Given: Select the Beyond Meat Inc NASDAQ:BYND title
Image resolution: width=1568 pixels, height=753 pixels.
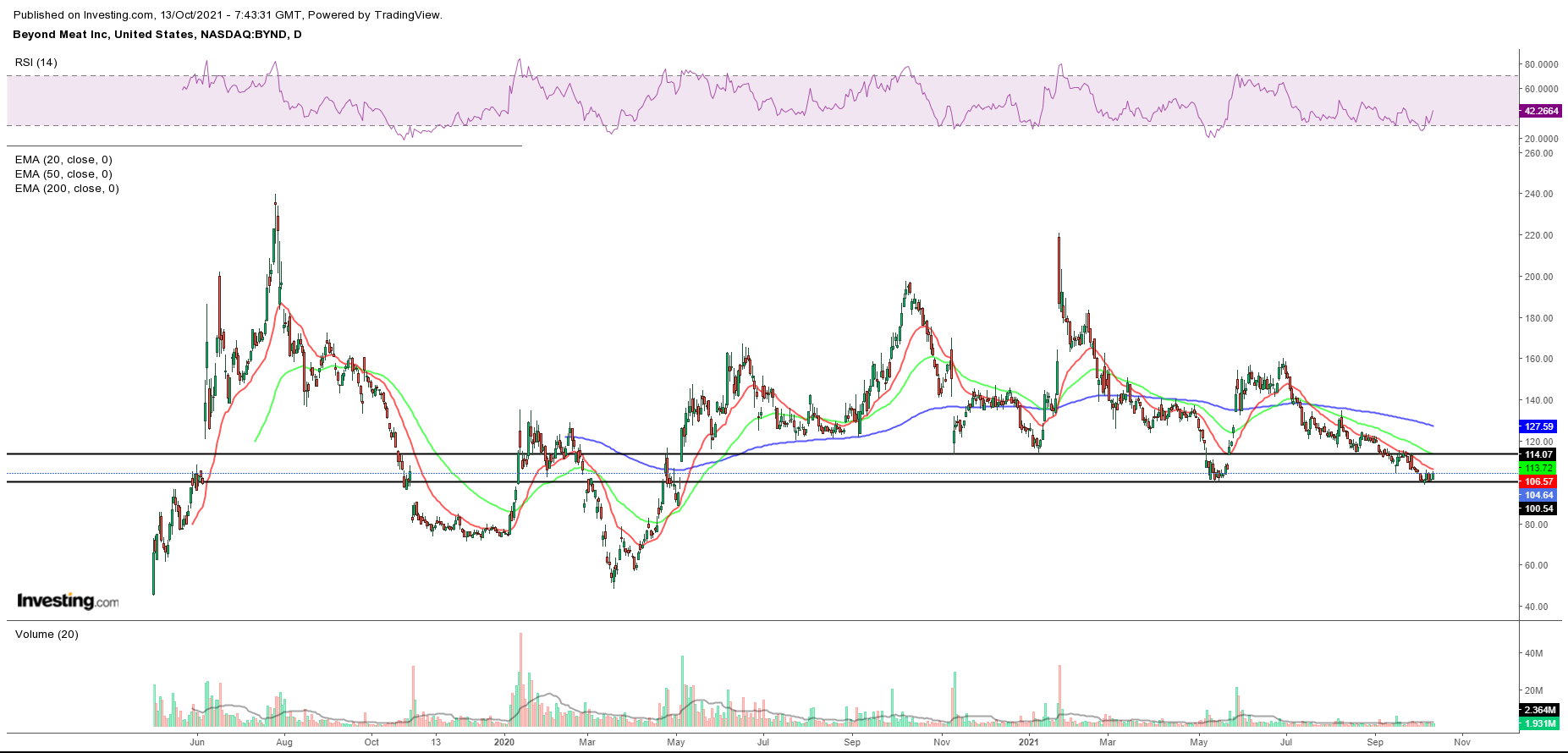Looking at the screenshot, I should coord(157,35).
